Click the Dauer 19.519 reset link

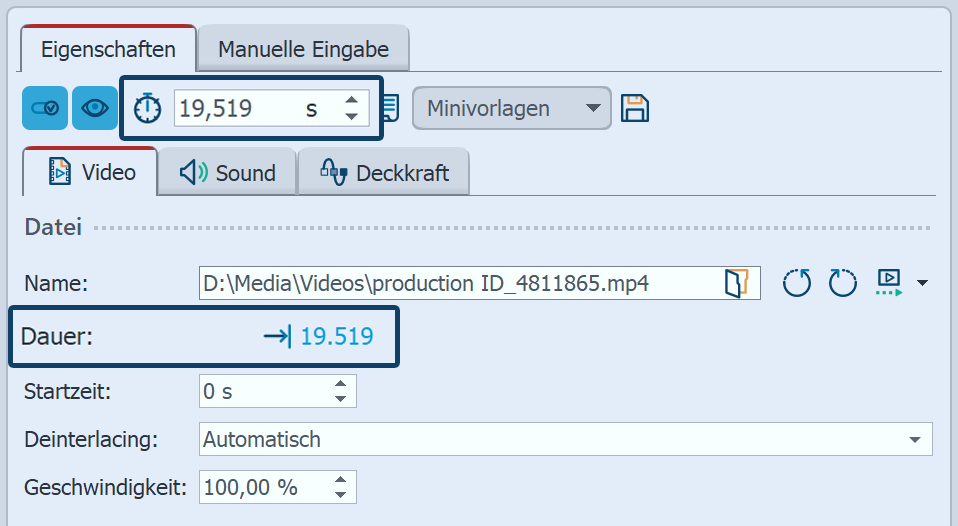pos(319,337)
